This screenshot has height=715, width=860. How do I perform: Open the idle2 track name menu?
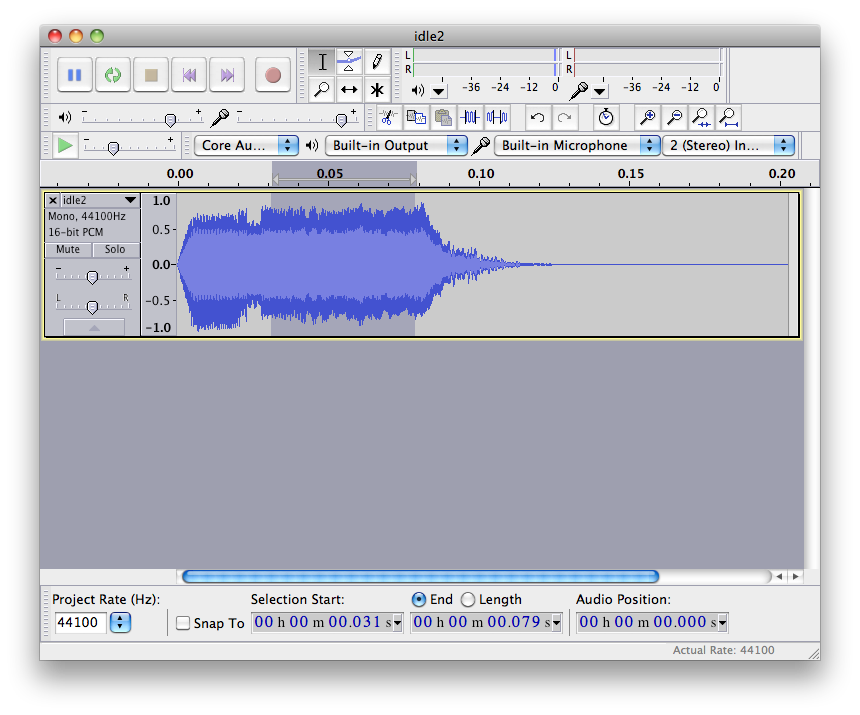tap(97, 200)
